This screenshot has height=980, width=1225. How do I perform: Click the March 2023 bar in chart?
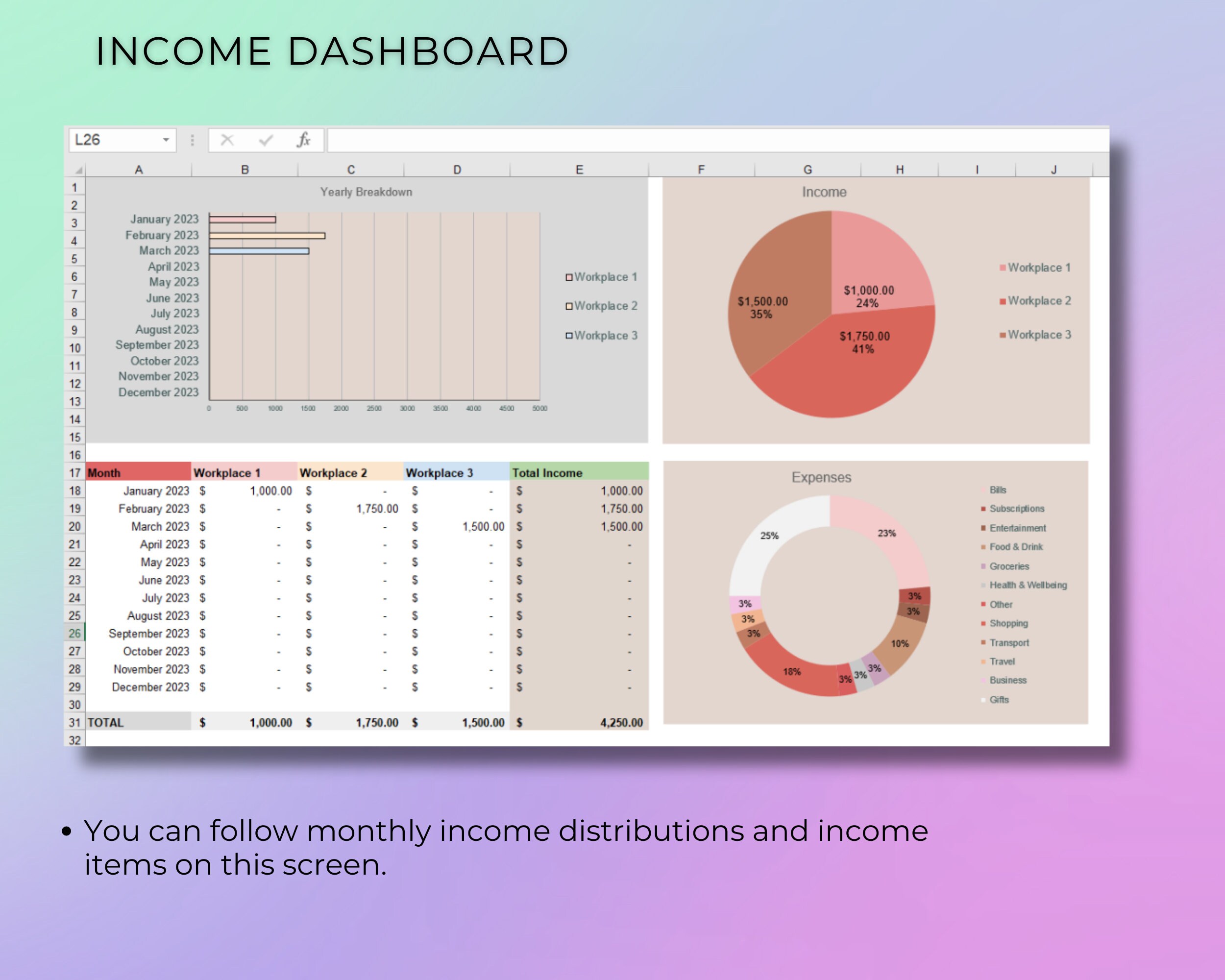coord(259,250)
